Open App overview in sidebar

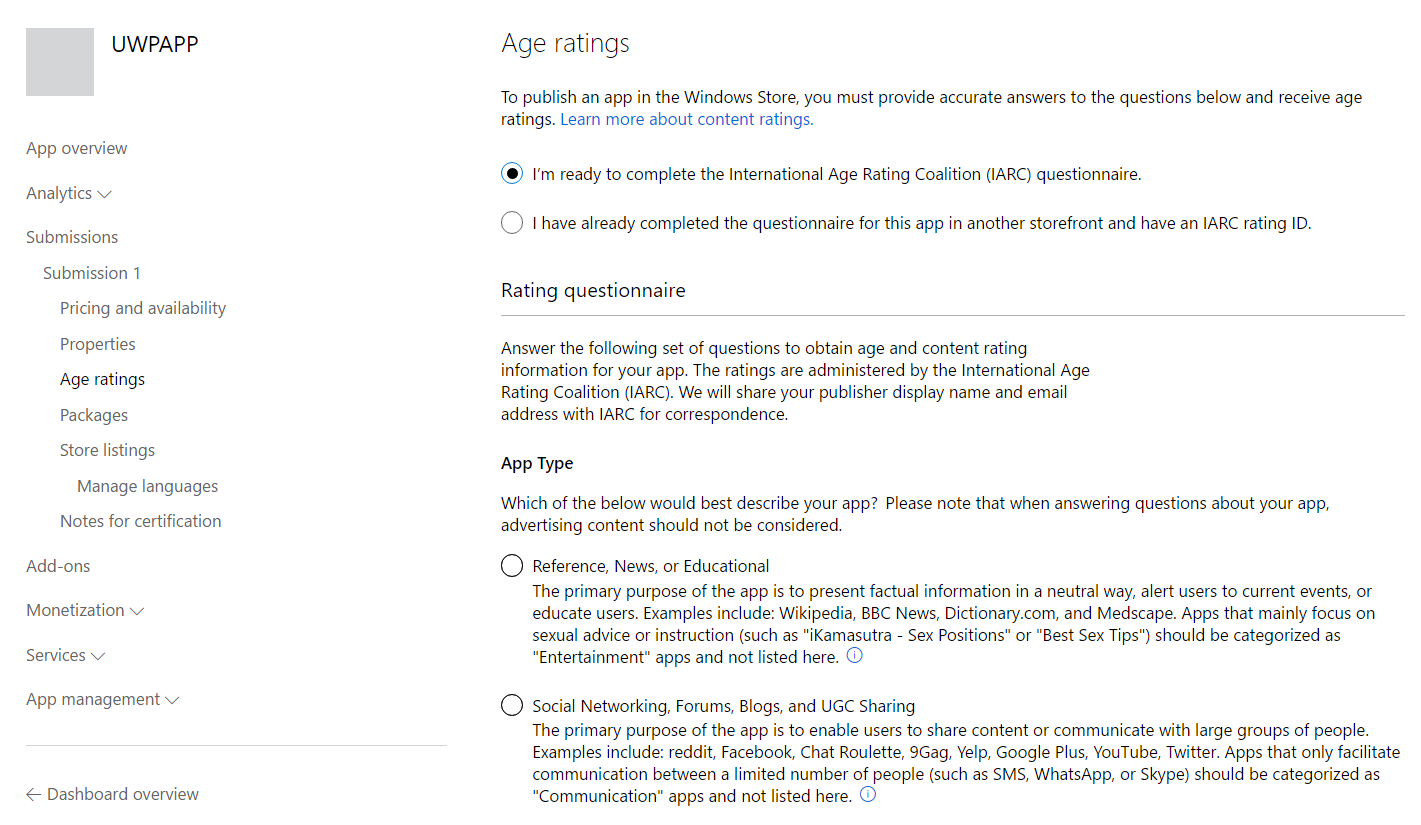[77, 148]
